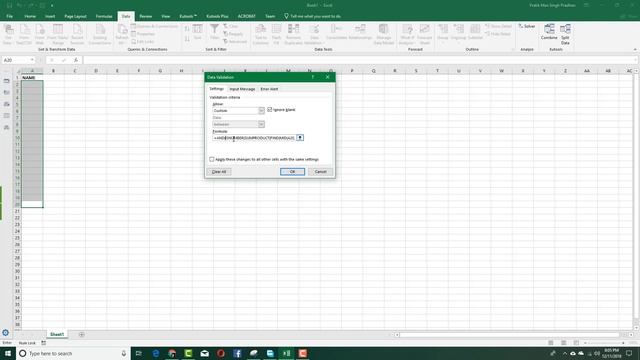
Task: Click the Remove Duplicates icon
Action: click(293, 34)
